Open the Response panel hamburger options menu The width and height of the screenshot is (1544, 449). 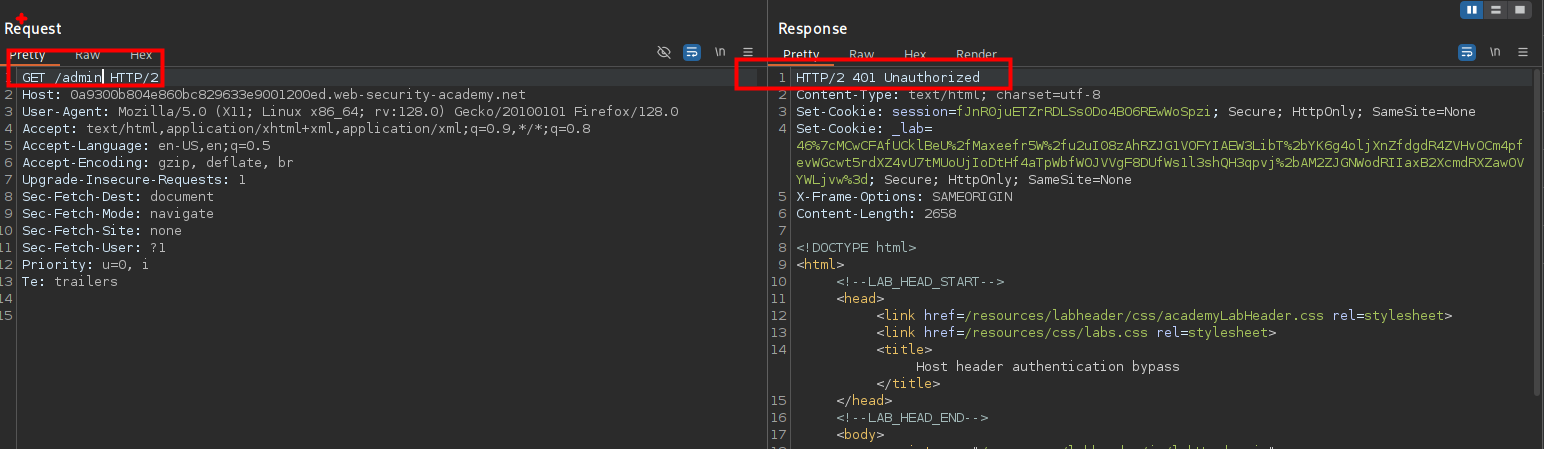pos(1523,52)
